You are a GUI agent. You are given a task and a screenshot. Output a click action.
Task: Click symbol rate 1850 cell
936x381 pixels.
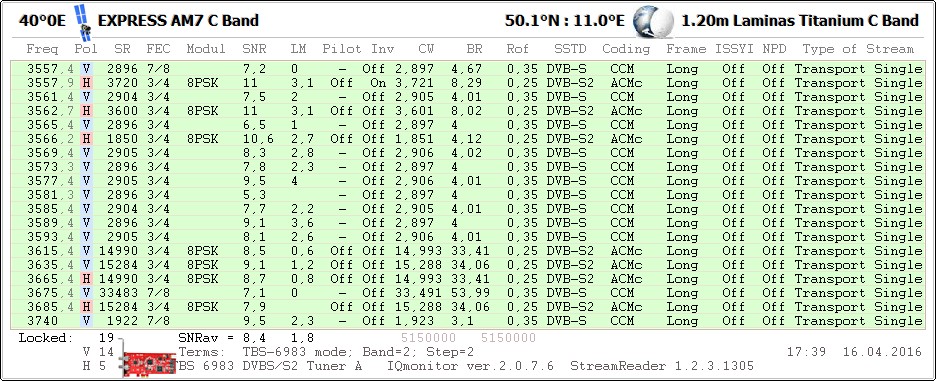[x=122, y=139]
